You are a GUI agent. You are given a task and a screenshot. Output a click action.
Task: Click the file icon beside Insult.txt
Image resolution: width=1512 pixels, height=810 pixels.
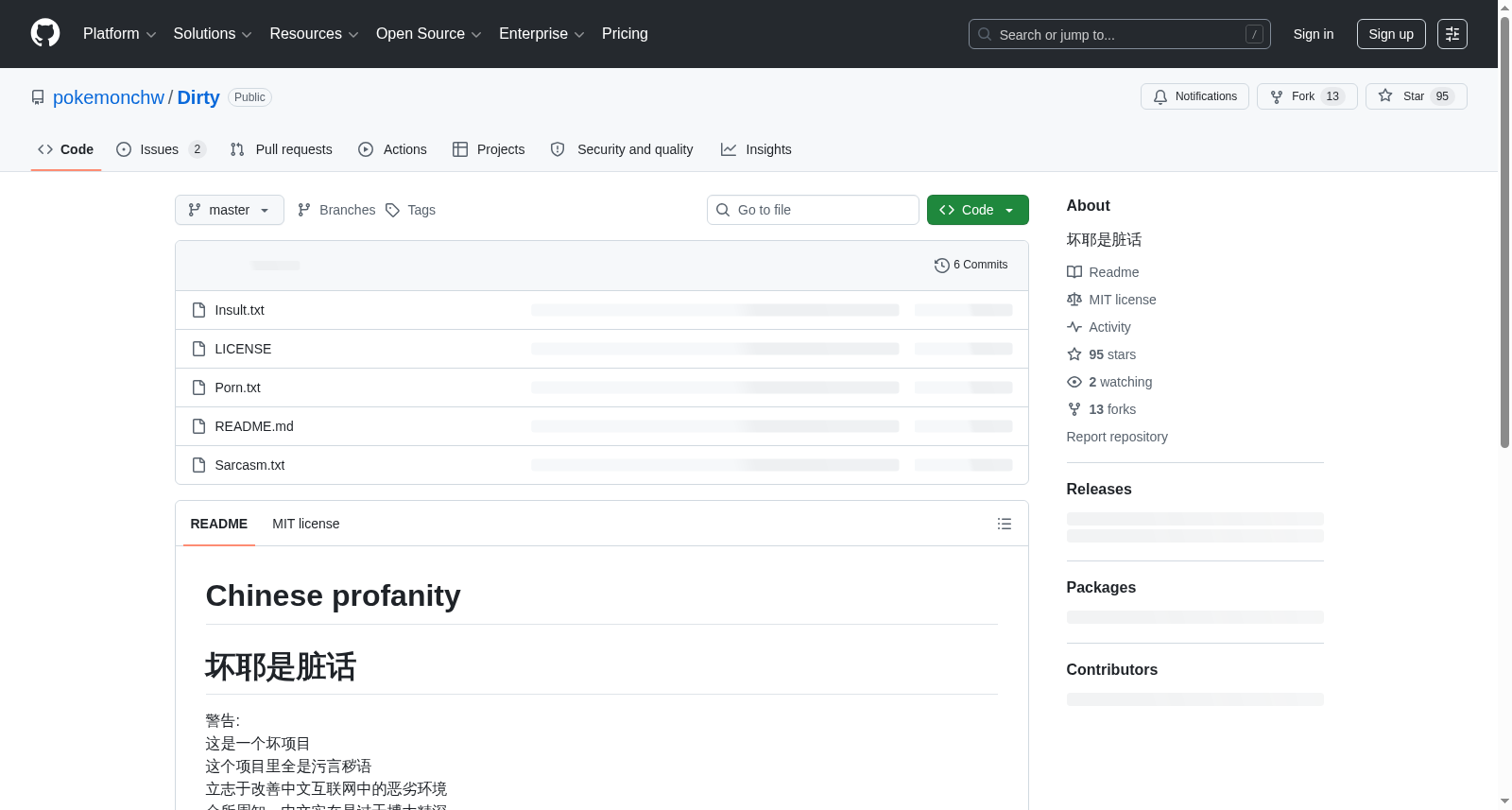click(x=198, y=310)
